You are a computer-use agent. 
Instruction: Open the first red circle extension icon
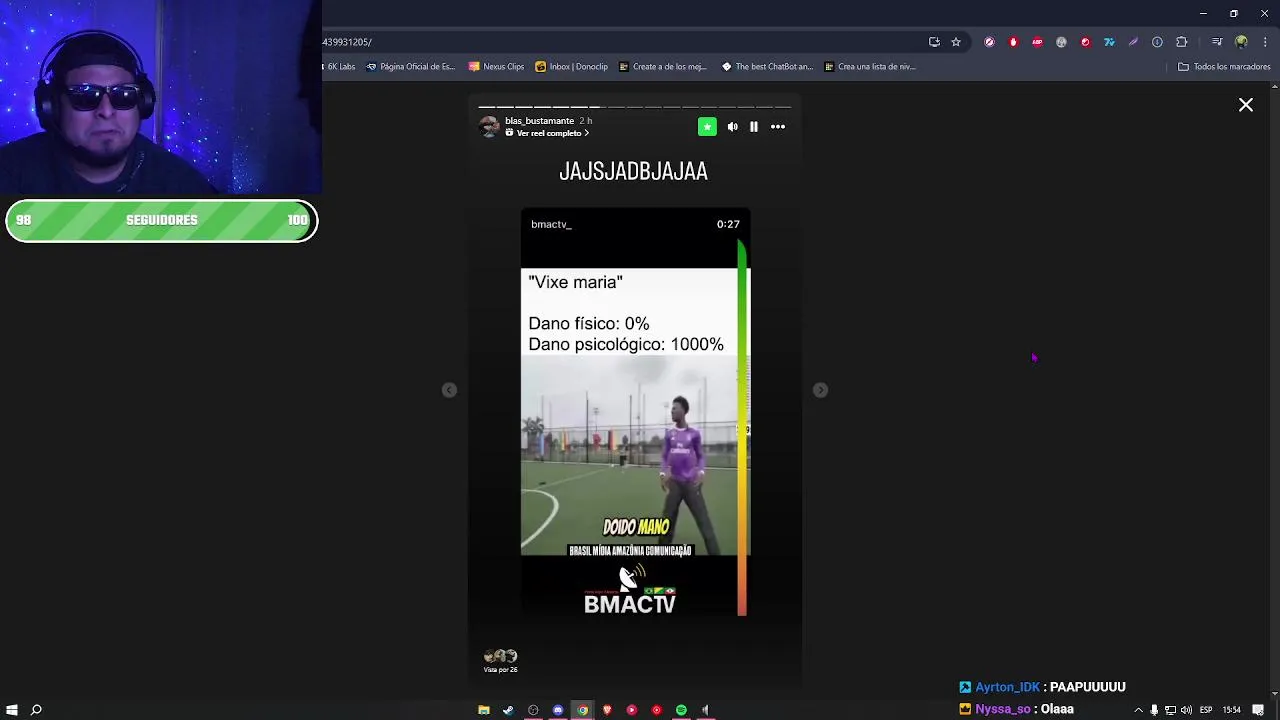(989, 42)
